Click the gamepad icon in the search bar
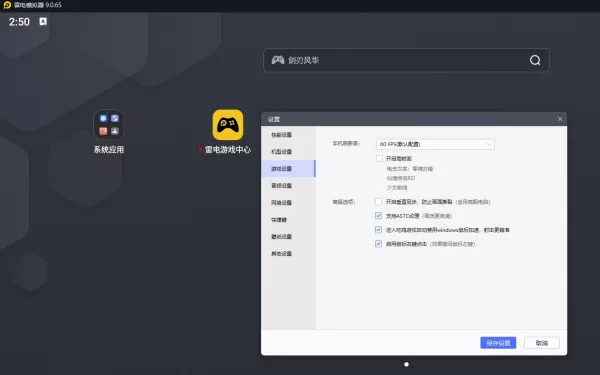 pyautogui.click(x=278, y=60)
